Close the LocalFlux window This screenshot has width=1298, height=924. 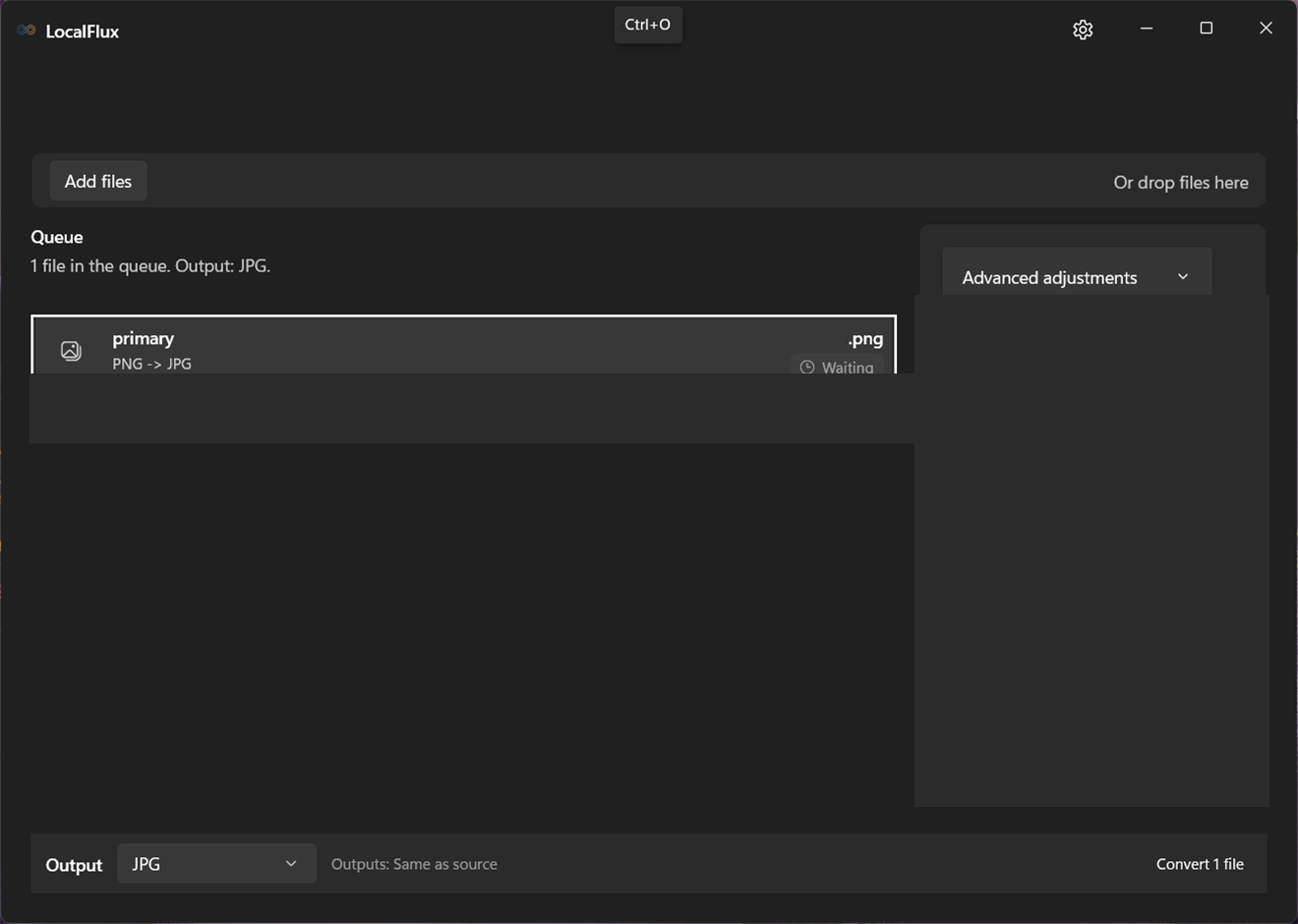tap(1266, 29)
